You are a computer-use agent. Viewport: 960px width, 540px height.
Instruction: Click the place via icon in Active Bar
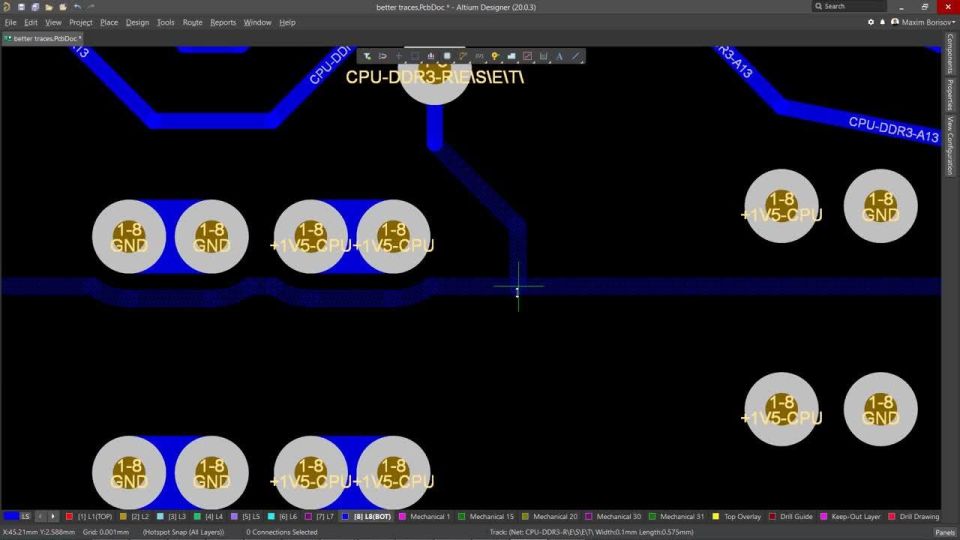click(x=495, y=56)
